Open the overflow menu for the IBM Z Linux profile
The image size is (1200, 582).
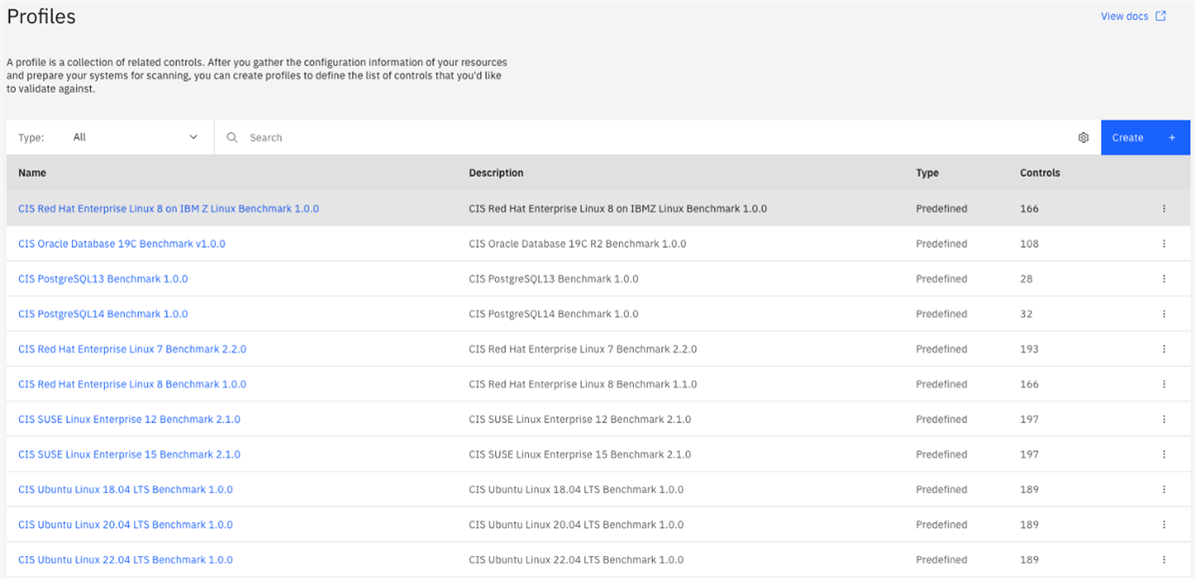(1164, 208)
